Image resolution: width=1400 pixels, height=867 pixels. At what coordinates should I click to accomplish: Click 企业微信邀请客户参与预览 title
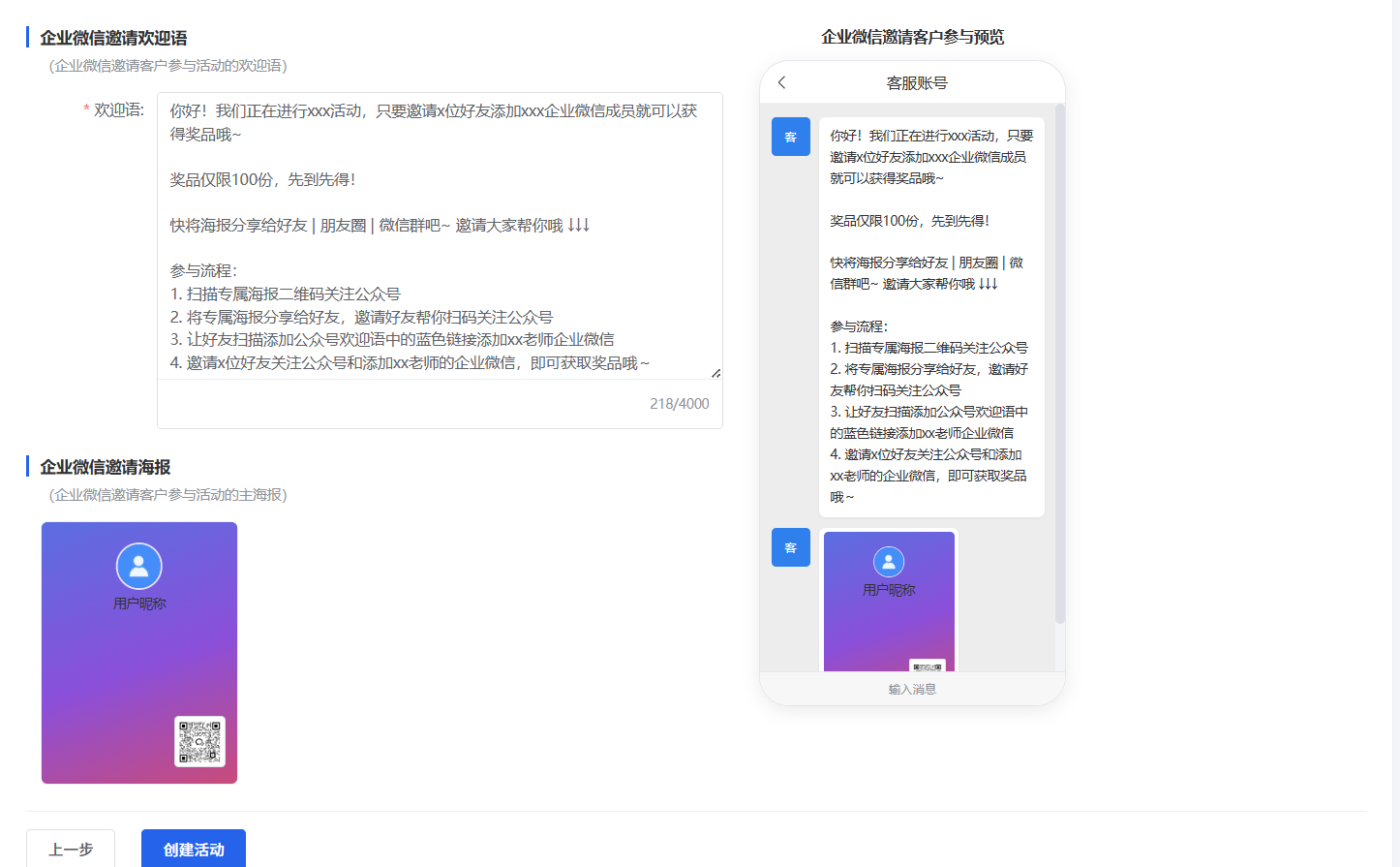[913, 37]
